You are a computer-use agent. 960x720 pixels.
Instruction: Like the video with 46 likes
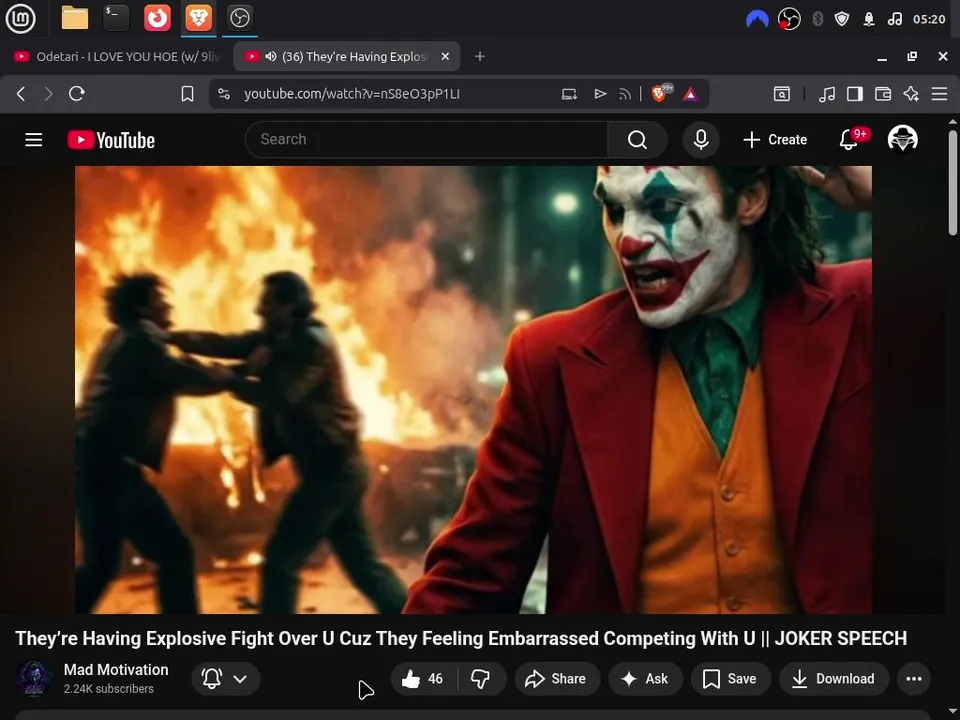click(x=423, y=678)
